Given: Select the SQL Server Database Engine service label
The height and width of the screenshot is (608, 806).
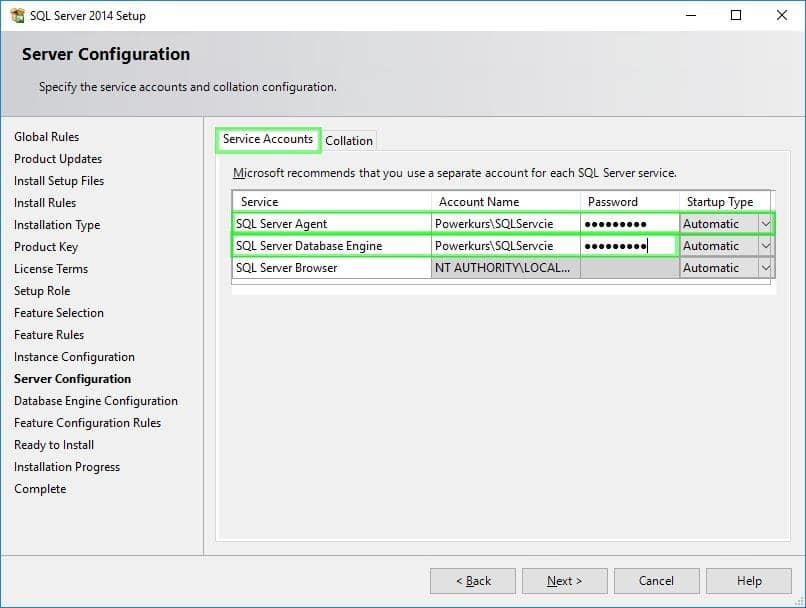Looking at the screenshot, I should point(309,246).
